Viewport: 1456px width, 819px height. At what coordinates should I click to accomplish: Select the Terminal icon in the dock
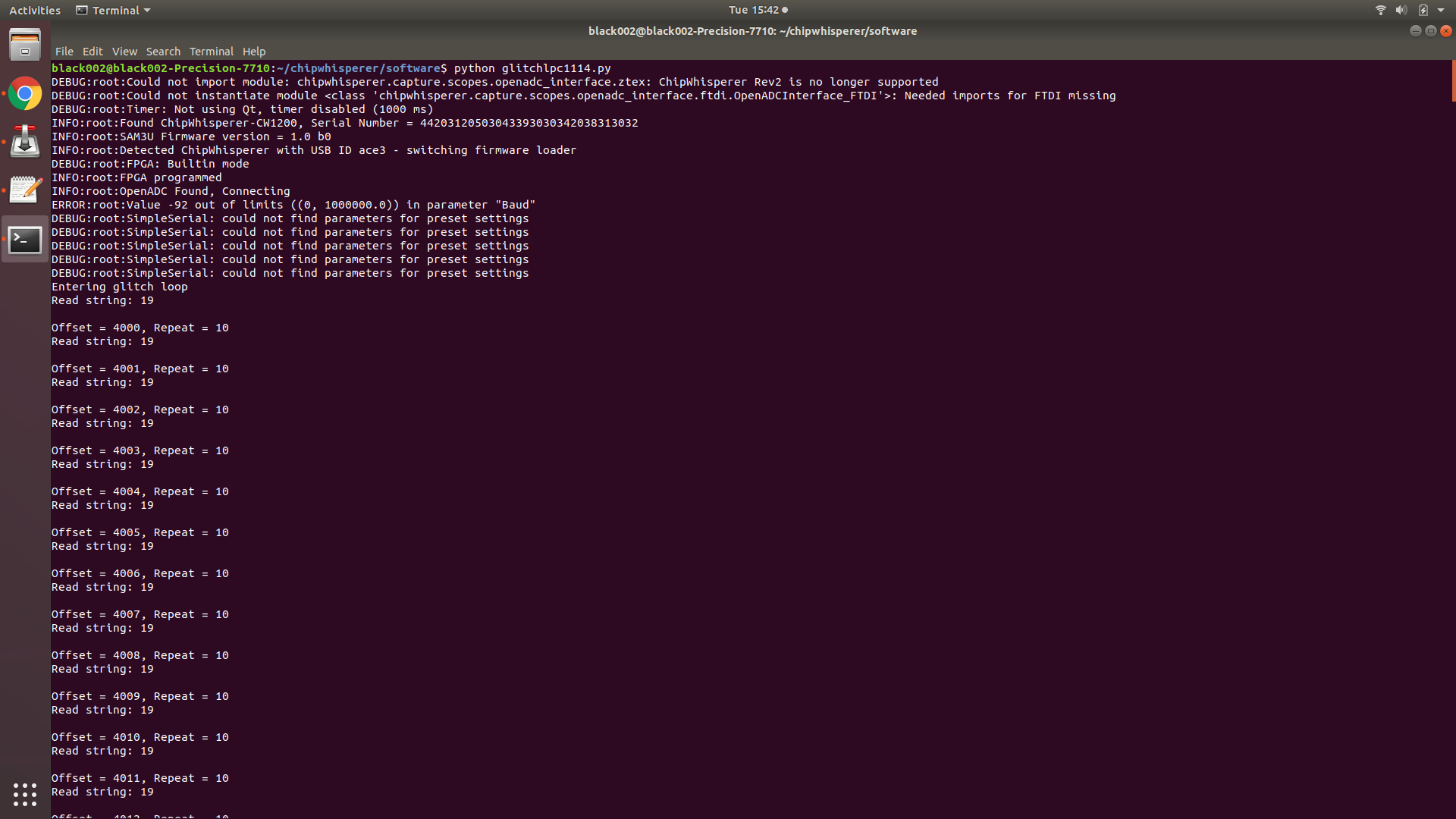pos(25,240)
